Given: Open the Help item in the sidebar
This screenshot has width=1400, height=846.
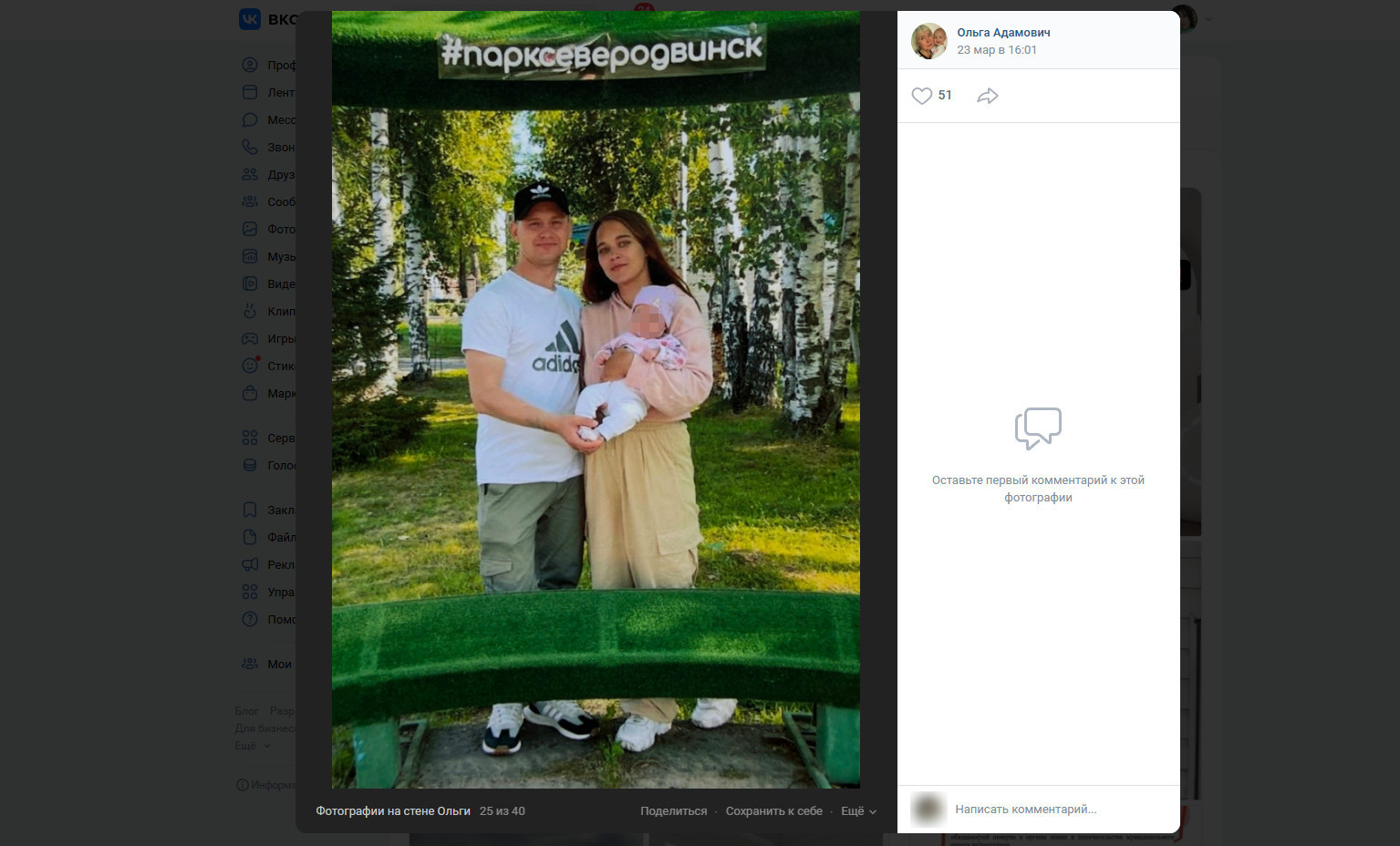Looking at the screenshot, I should click(268, 619).
